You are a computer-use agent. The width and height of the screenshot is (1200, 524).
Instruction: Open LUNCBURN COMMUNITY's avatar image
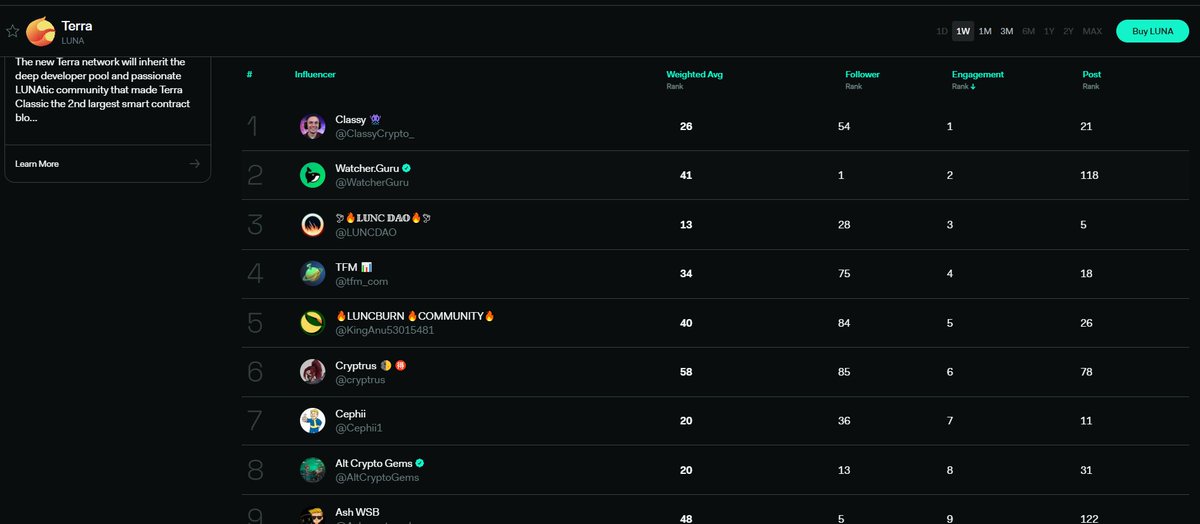point(313,322)
